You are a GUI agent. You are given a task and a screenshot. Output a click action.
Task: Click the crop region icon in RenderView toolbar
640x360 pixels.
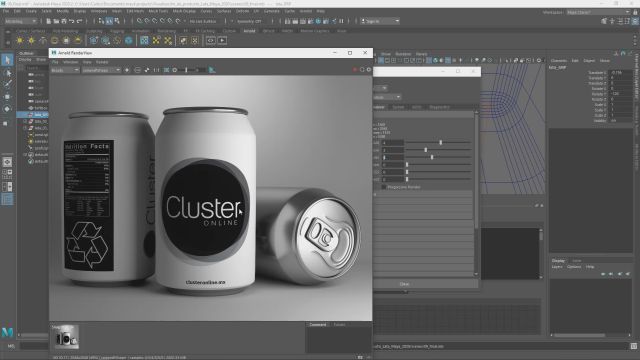point(166,70)
